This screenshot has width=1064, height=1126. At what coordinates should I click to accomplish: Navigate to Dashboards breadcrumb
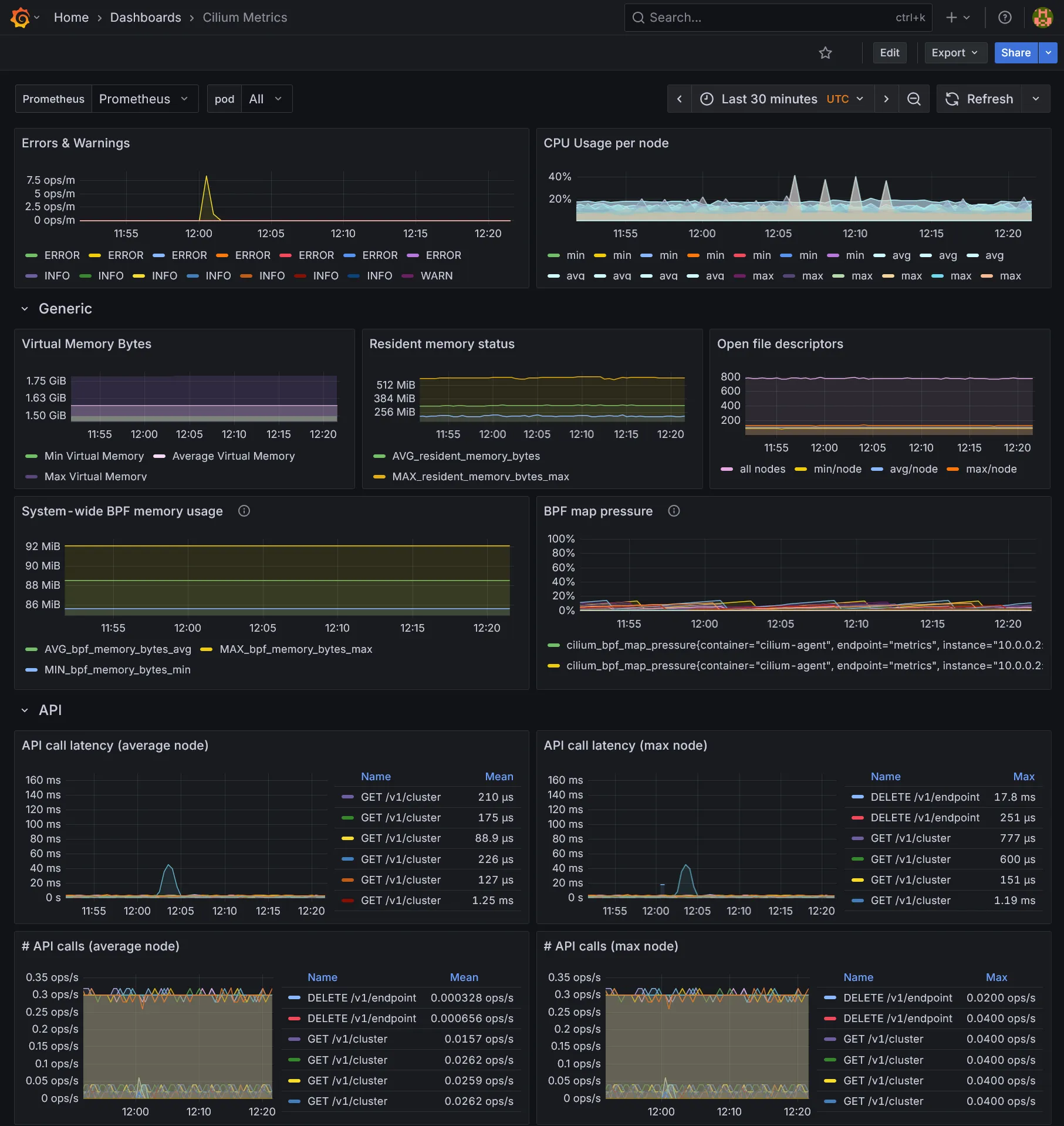coord(146,18)
